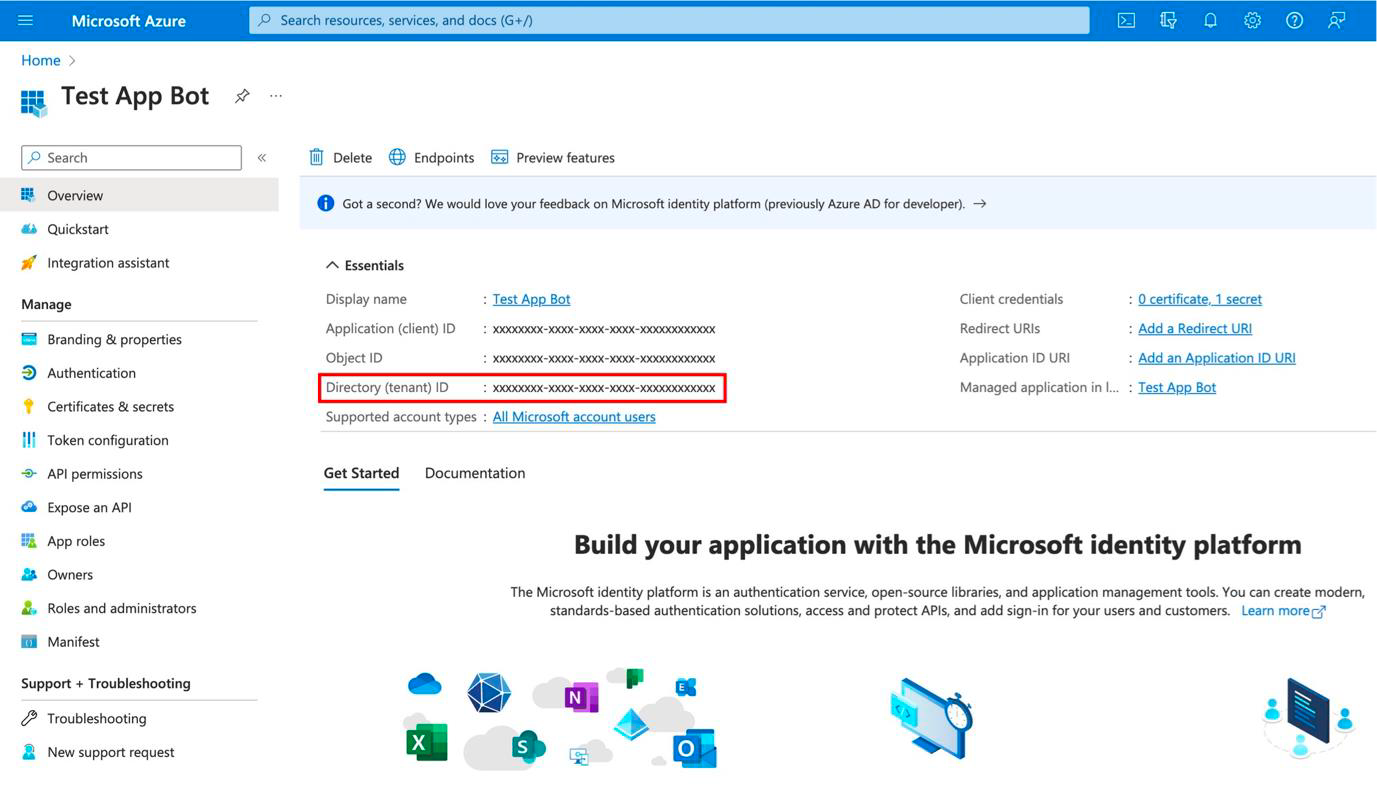Open Preview features
The image size is (1377, 788).
pos(552,158)
